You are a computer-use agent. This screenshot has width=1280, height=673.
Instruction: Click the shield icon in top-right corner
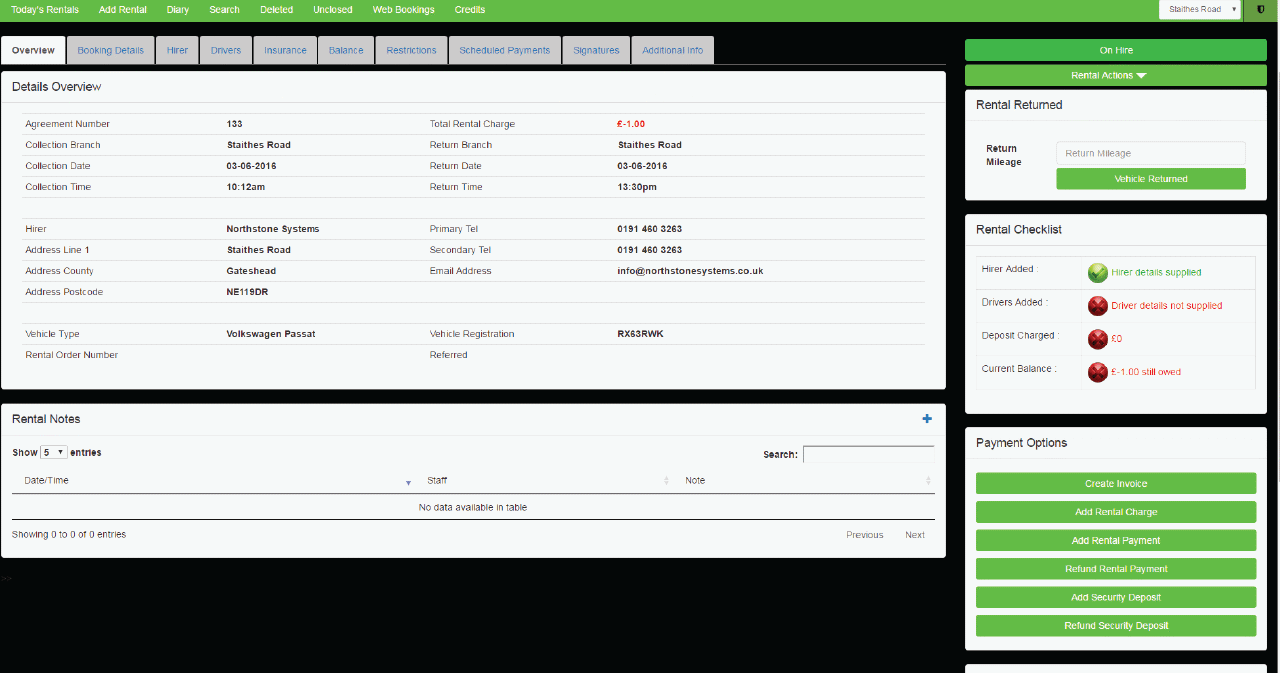[1260, 9]
